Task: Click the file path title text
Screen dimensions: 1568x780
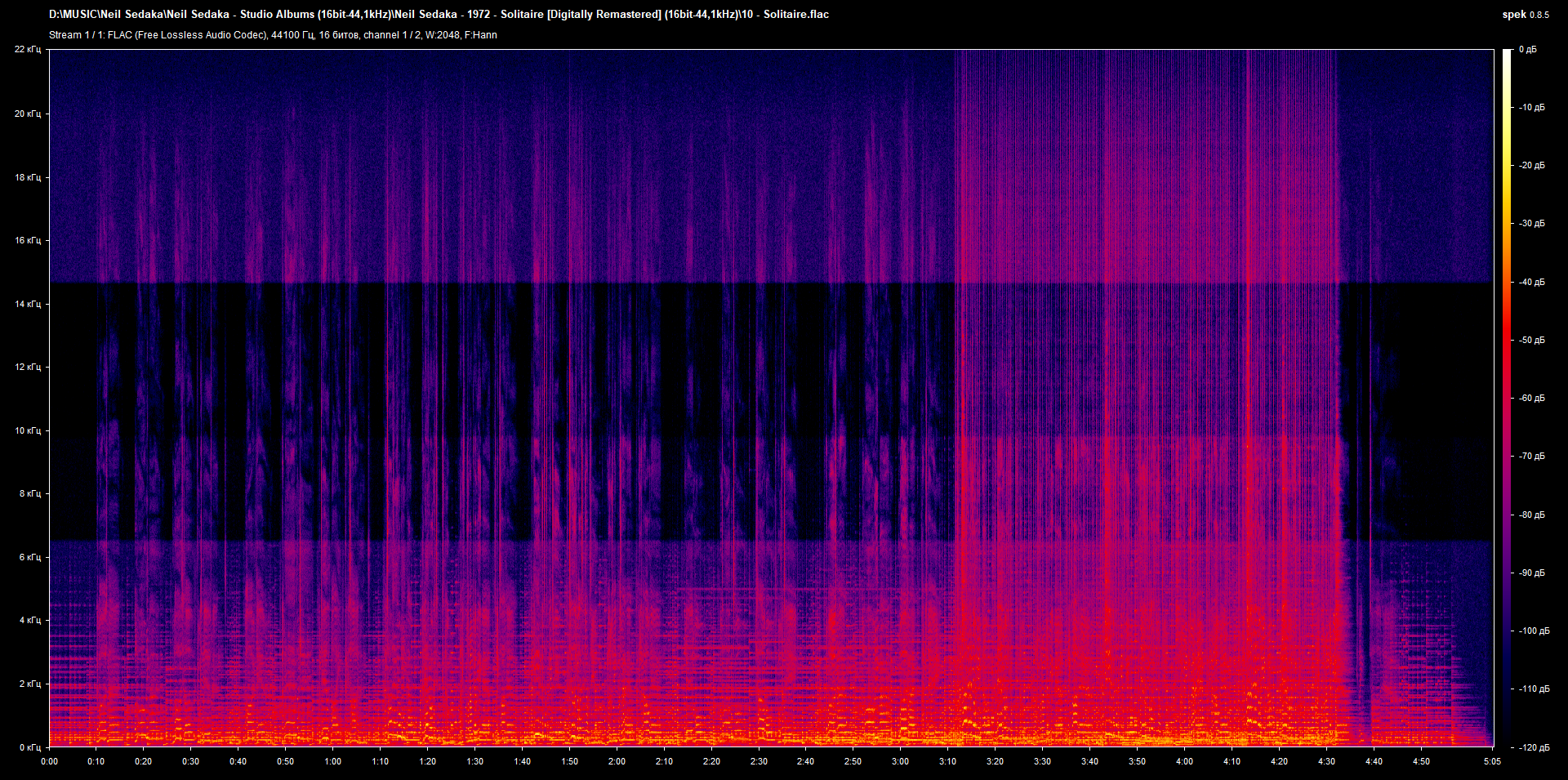Action: (x=439, y=14)
